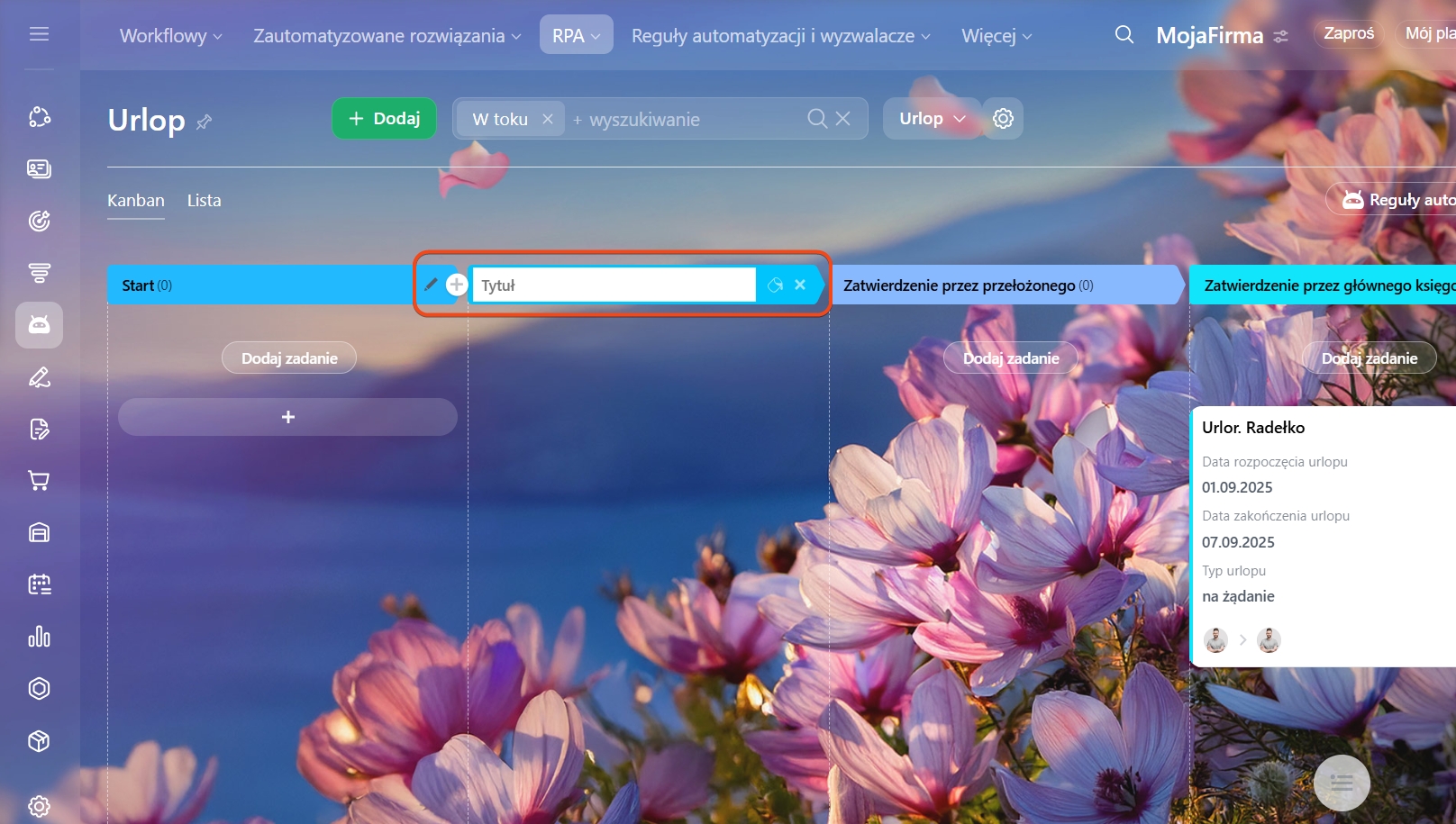Click the second avatar on the Radełko card
This screenshot has width=1456, height=824.
click(x=1269, y=640)
